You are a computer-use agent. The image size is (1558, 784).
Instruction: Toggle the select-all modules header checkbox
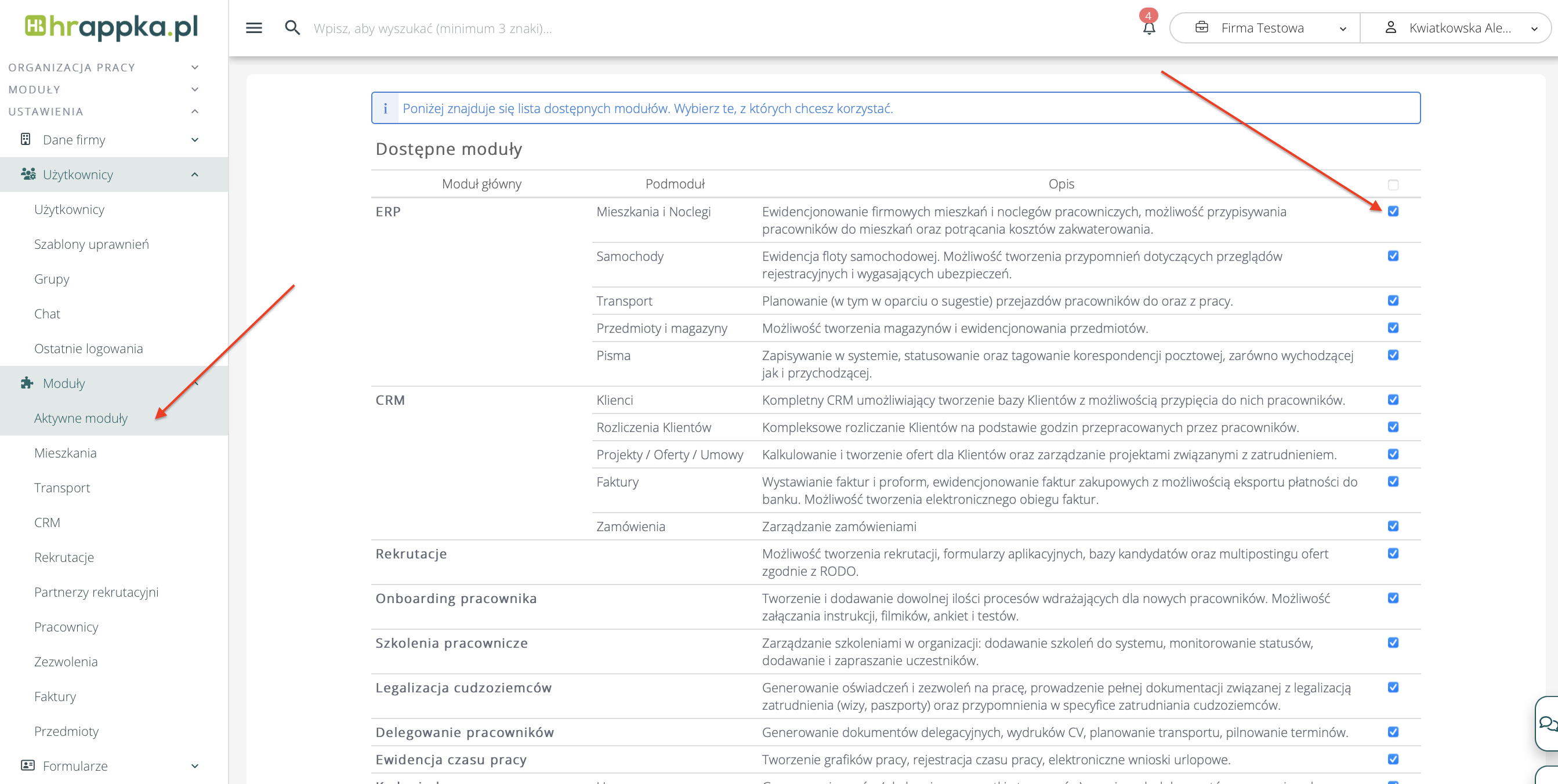1393,184
